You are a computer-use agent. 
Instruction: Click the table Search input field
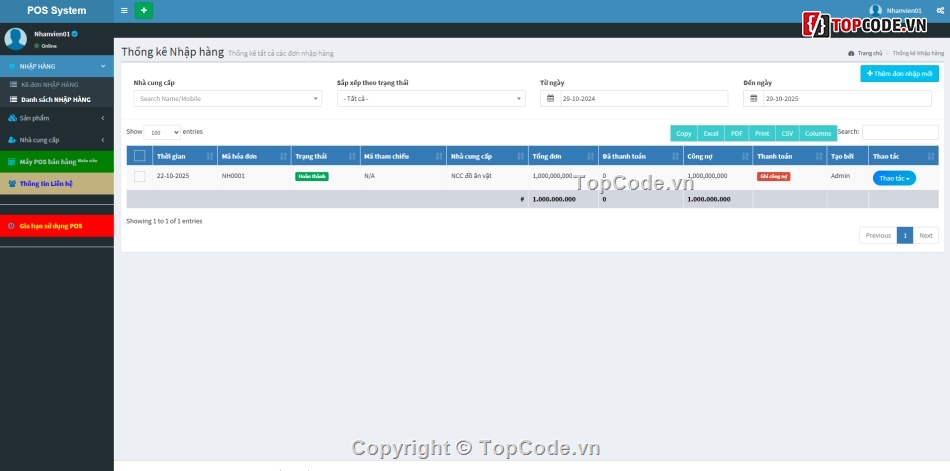click(x=900, y=132)
